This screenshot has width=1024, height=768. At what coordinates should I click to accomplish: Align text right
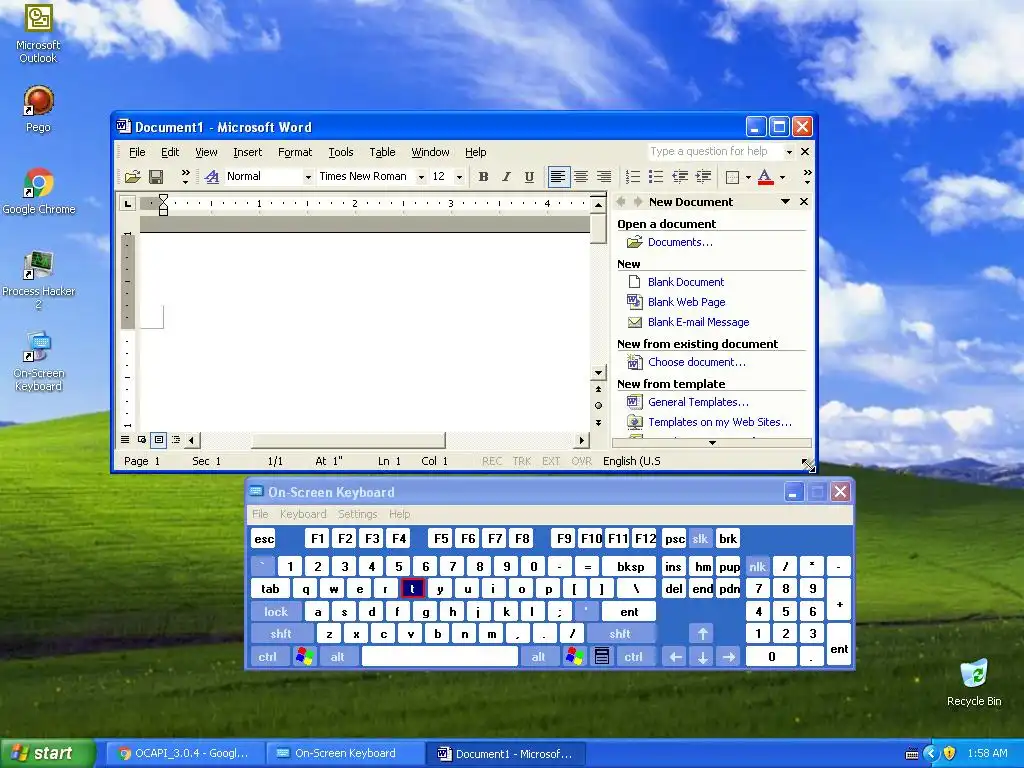click(x=604, y=176)
